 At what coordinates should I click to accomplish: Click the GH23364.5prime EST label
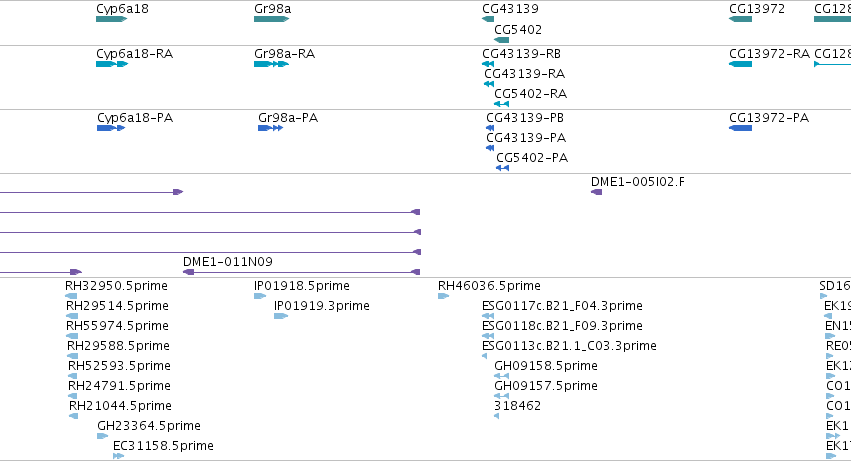[149, 426]
